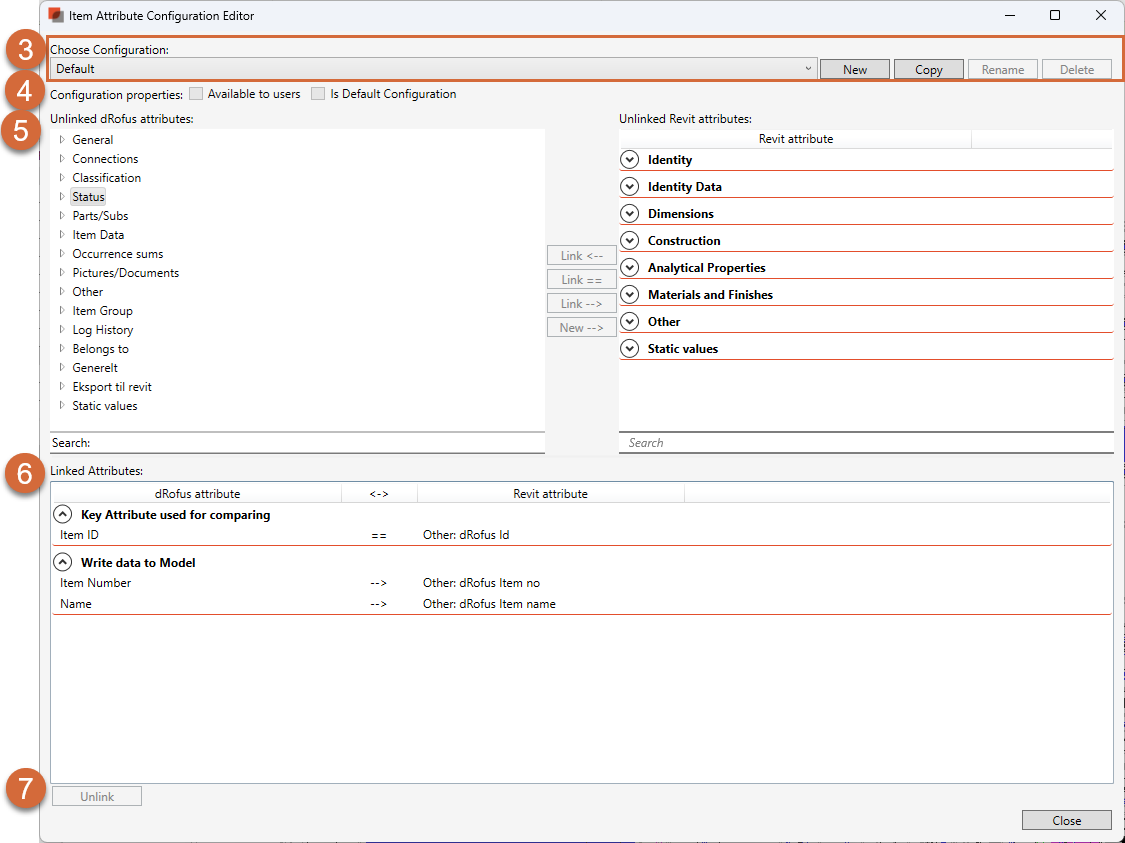
Task: Select the Item Group tree item
Action: point(102,310)
